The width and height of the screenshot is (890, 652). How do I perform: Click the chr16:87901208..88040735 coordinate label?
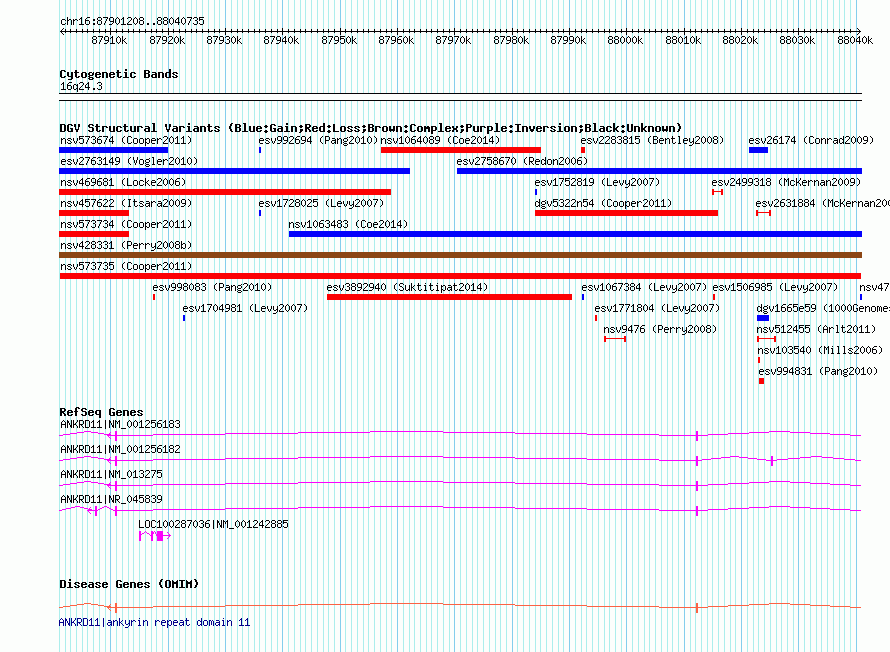click(x=132, y=21)
